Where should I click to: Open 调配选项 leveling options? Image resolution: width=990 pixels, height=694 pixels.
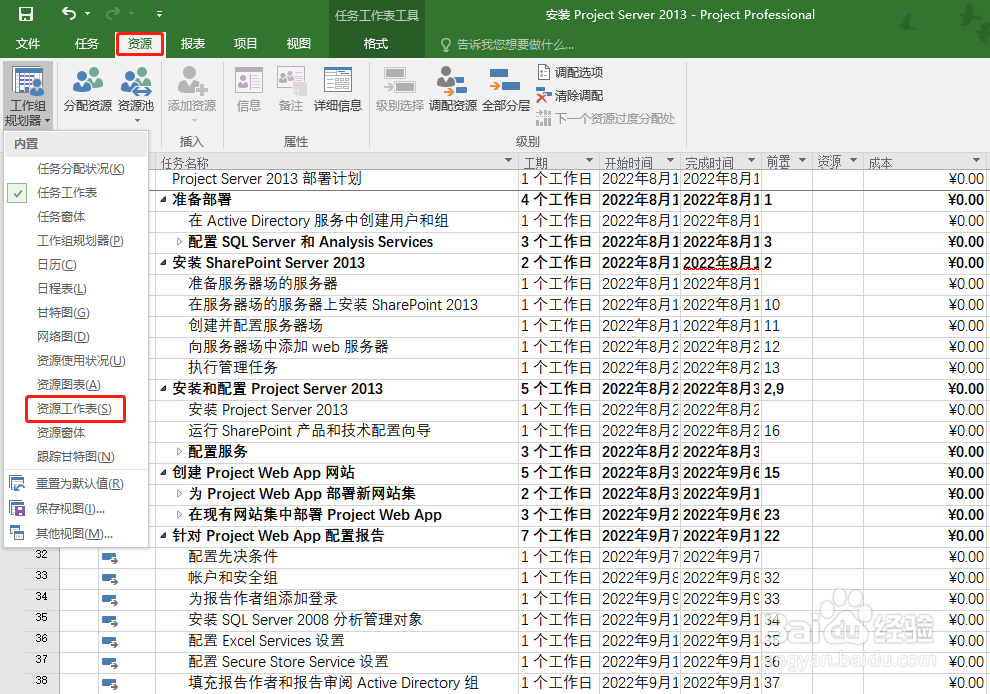point(570,72)
